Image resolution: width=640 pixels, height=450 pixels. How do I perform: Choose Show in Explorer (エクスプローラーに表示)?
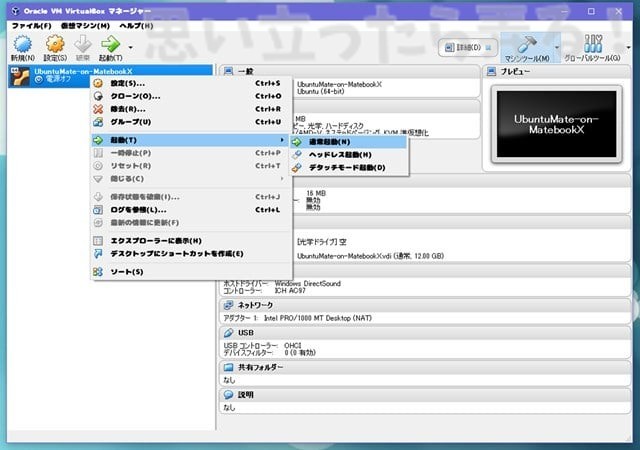tap(191, 241)
